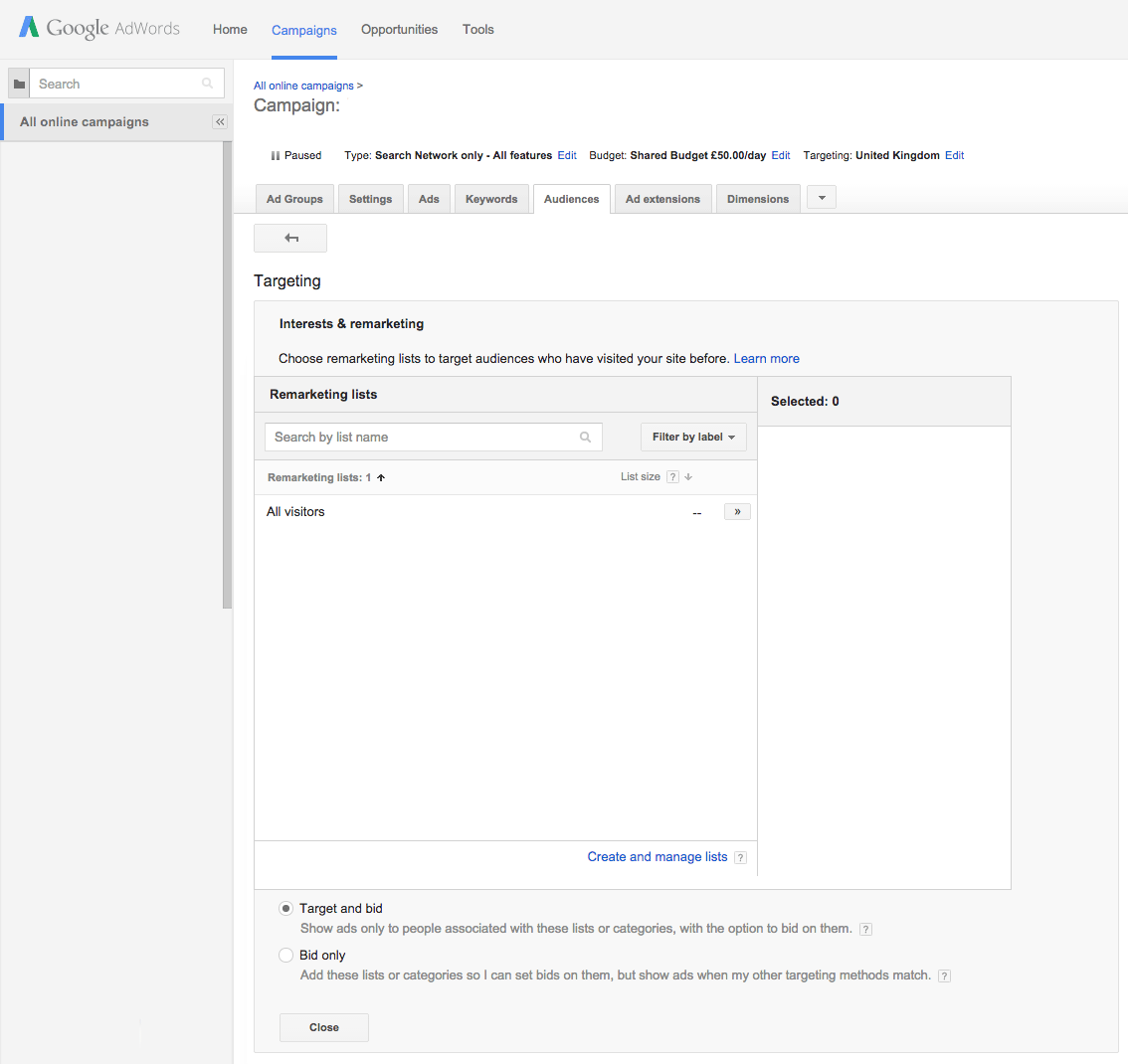Screen dimensions: 1128x1064
Task: Toggle Remarketing lists sort arrow
Action: 381,478
